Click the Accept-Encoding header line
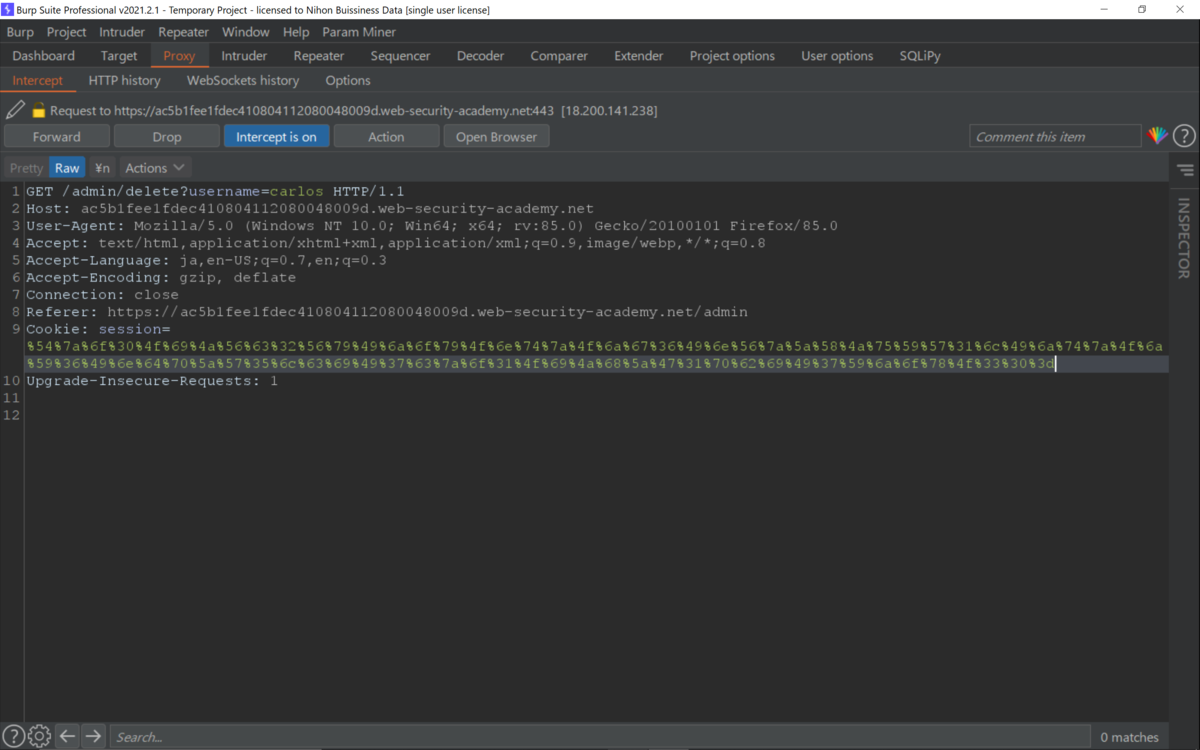The width and height of the screenshot is (1200, 750). point(161,277)
